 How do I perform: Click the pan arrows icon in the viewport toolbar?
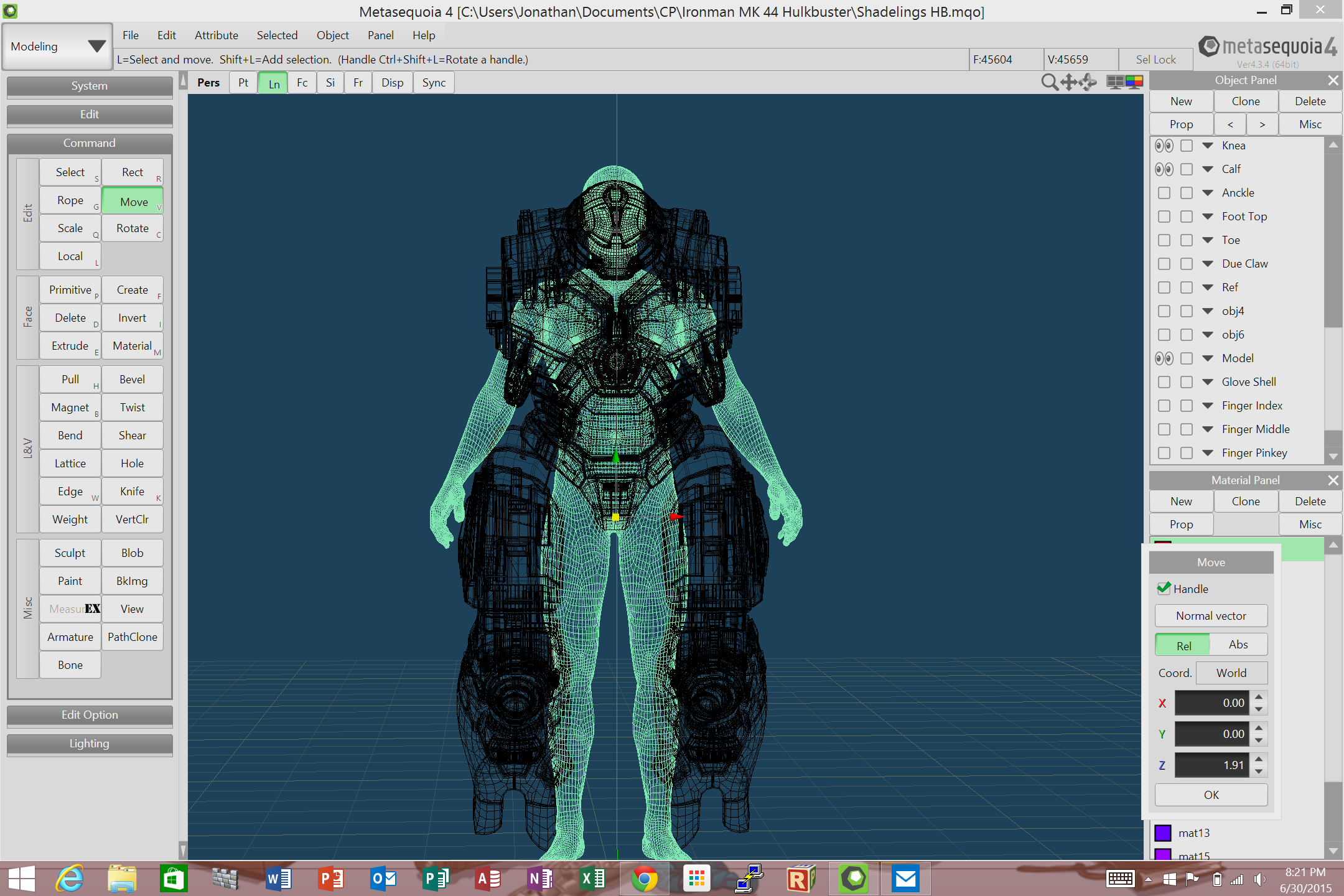click(x=1069, y=82)
